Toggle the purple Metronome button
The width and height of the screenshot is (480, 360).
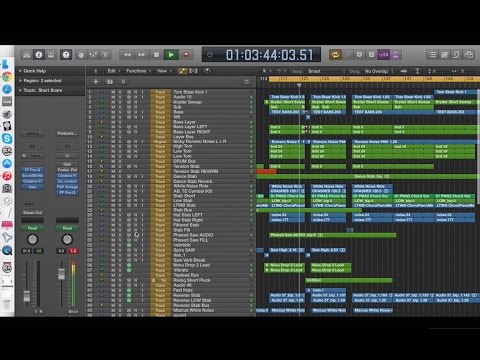(x=395, y=55)
